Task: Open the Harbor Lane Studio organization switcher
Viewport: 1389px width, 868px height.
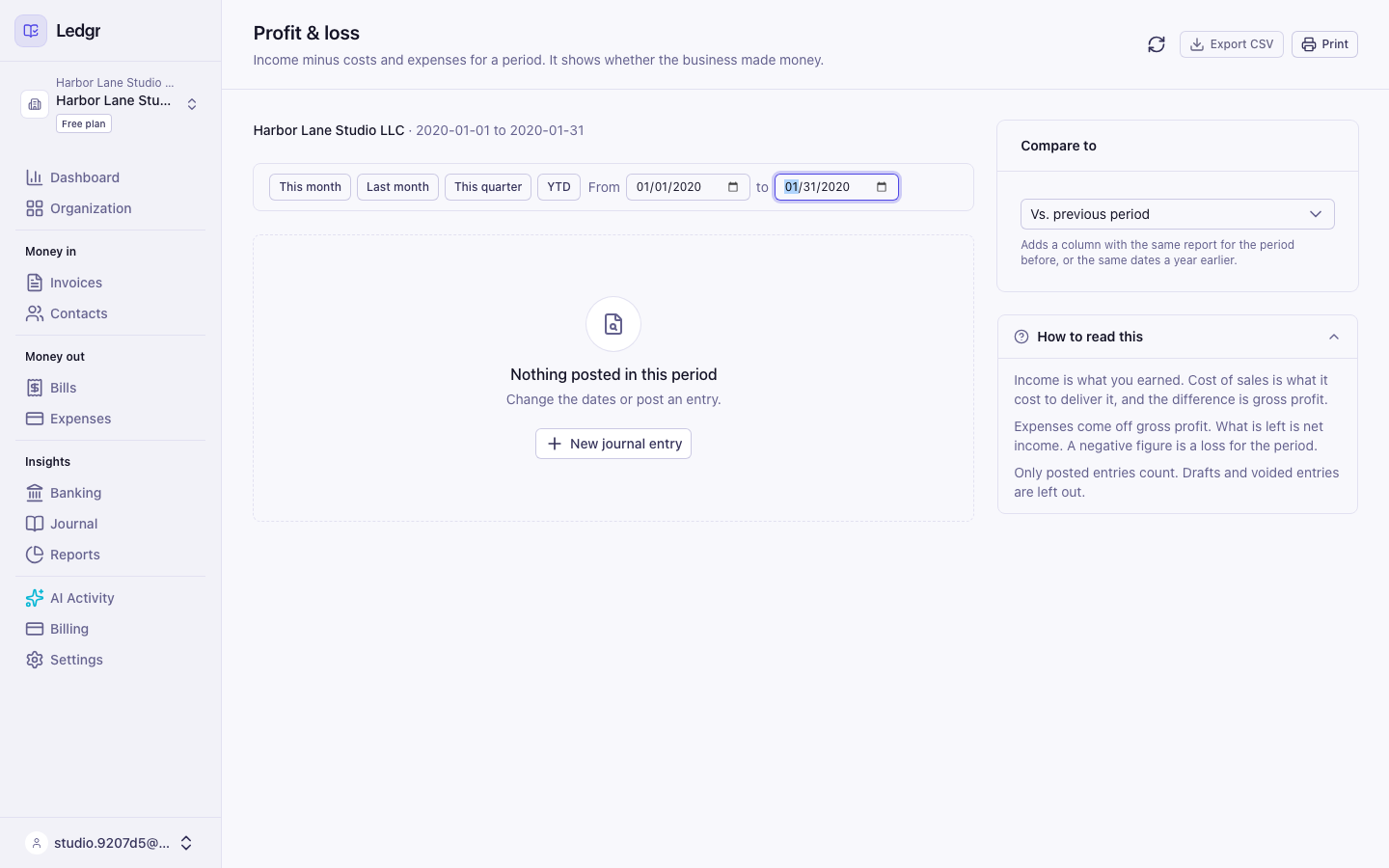Action: [111, 103]
